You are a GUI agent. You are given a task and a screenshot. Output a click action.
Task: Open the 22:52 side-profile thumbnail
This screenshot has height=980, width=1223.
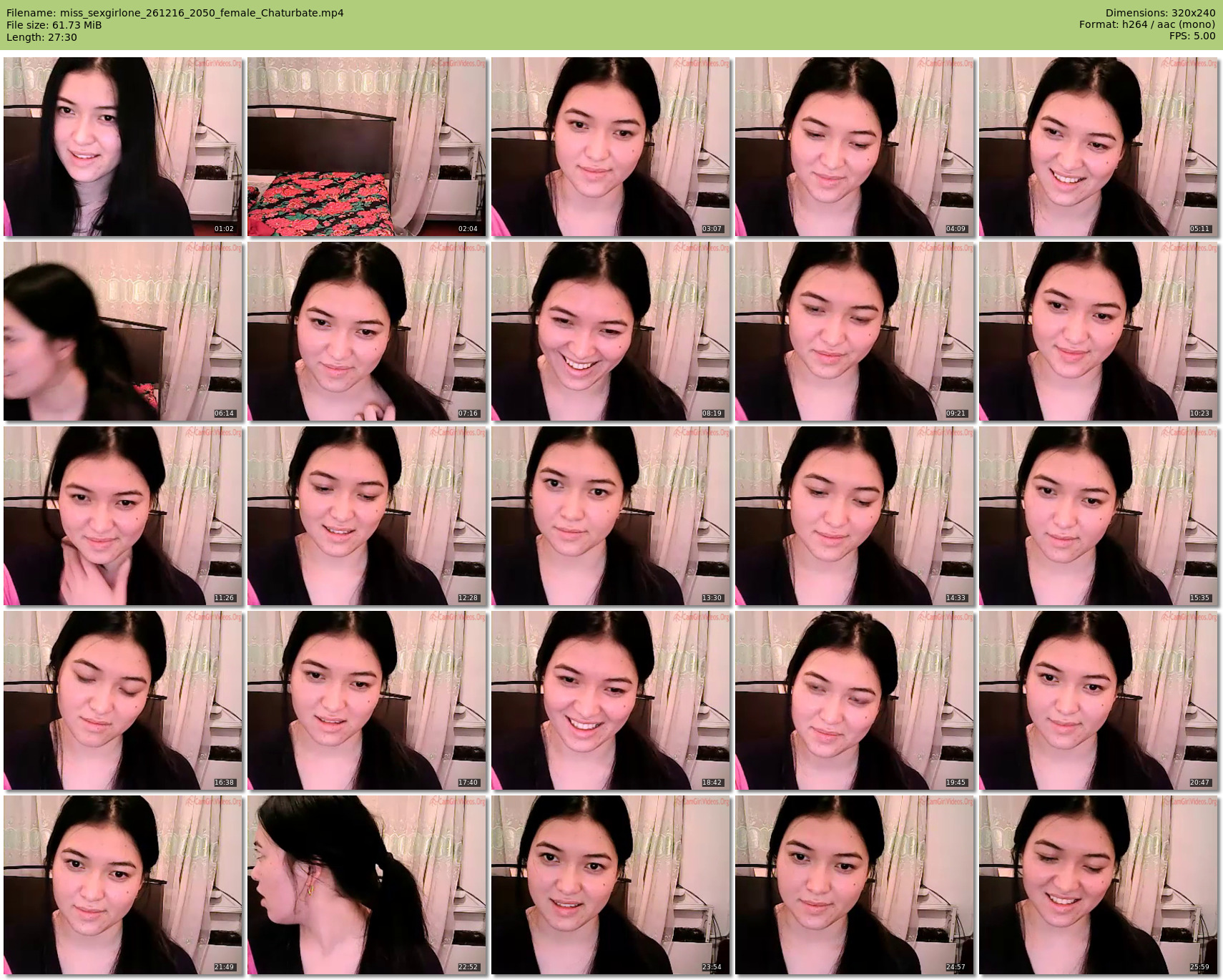[x=367, y=885]
